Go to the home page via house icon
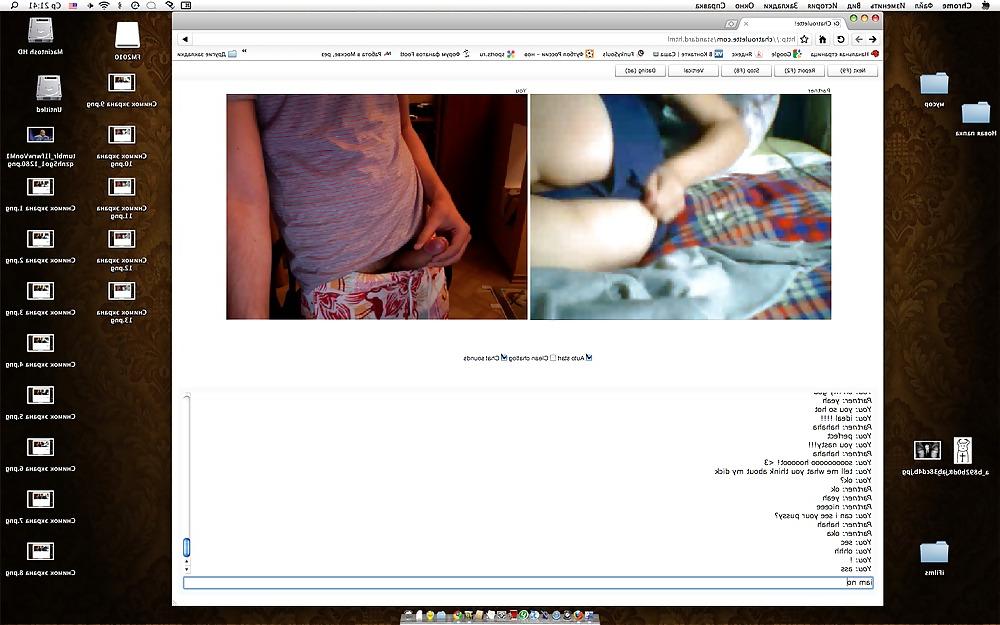The width and height of the screenshot is (1000, 625). [823, 40]
